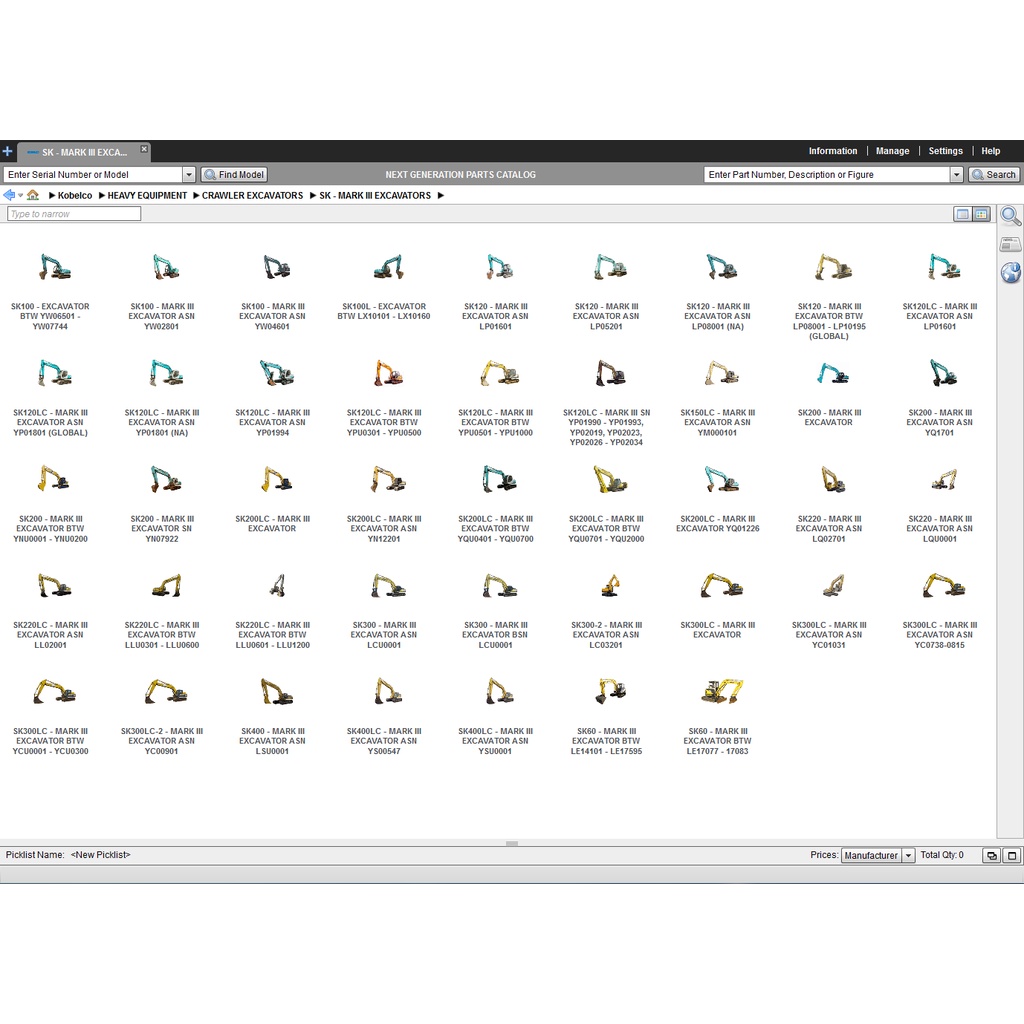Expand the part number search dropdown
The width and height of the screenshot is (1024, 1024).
[x=956, y=175]
